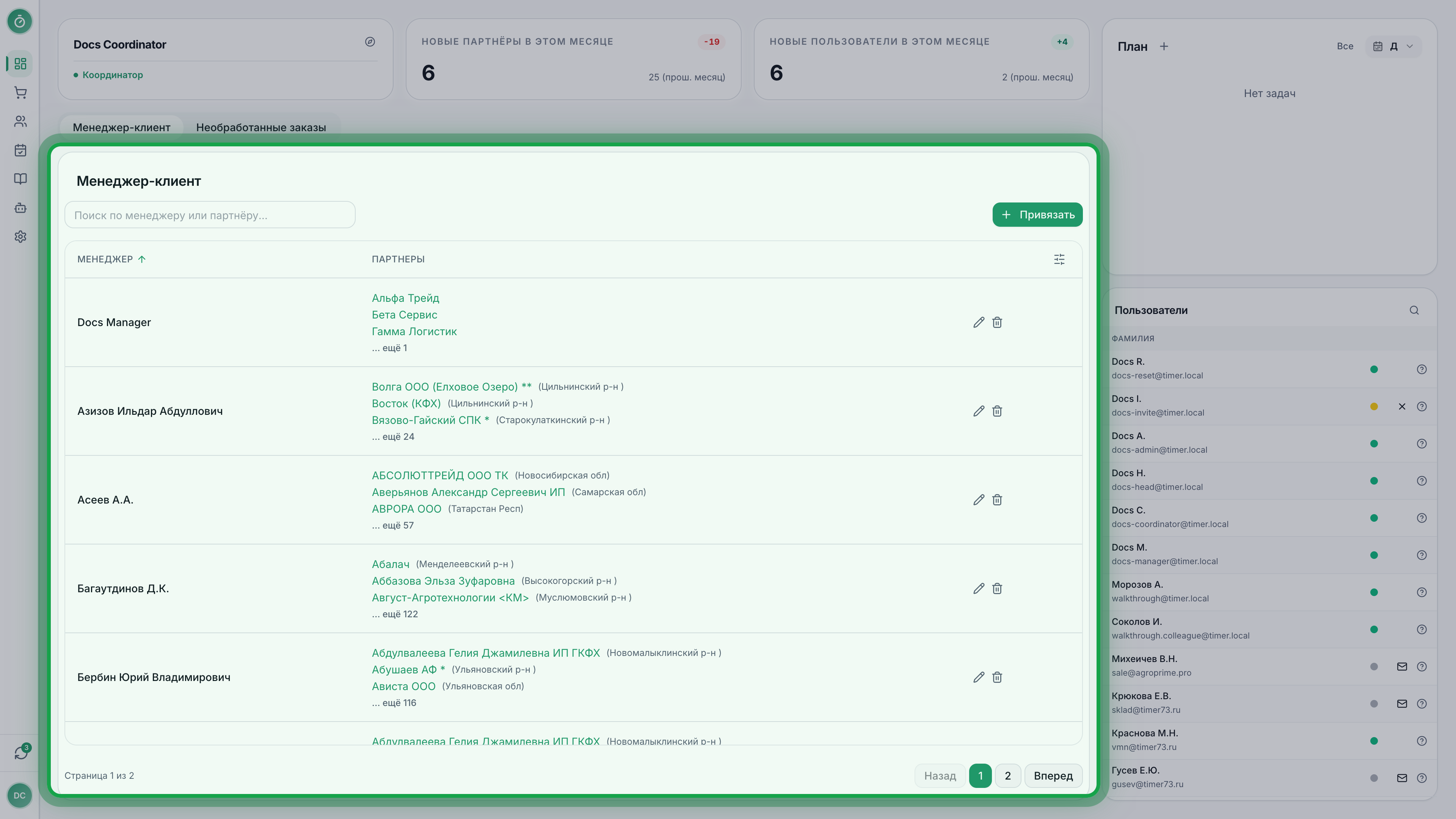Send mail to Гусев Е.Ю.
1456x819 pixels.
(1402, 778)
